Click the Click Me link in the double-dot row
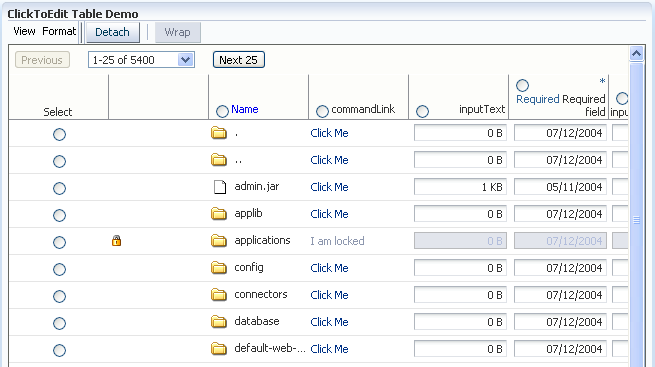655x367 pixels. [329, 160]
